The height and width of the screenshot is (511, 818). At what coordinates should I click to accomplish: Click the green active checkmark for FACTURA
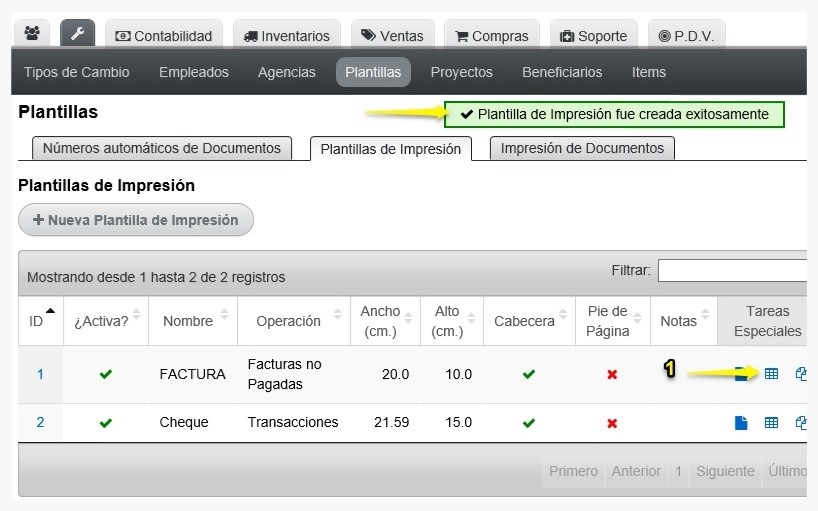pos(106,374)
